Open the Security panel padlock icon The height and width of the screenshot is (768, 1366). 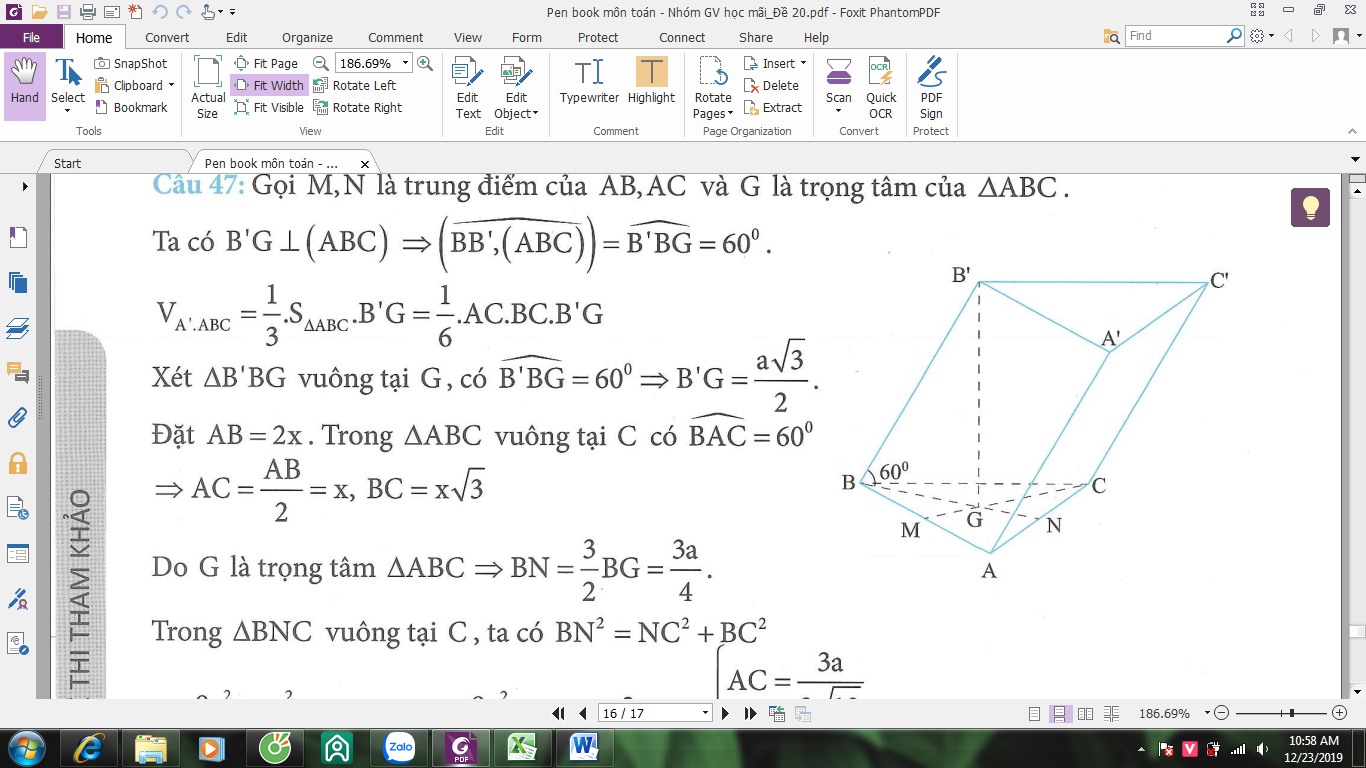(18, 463)
